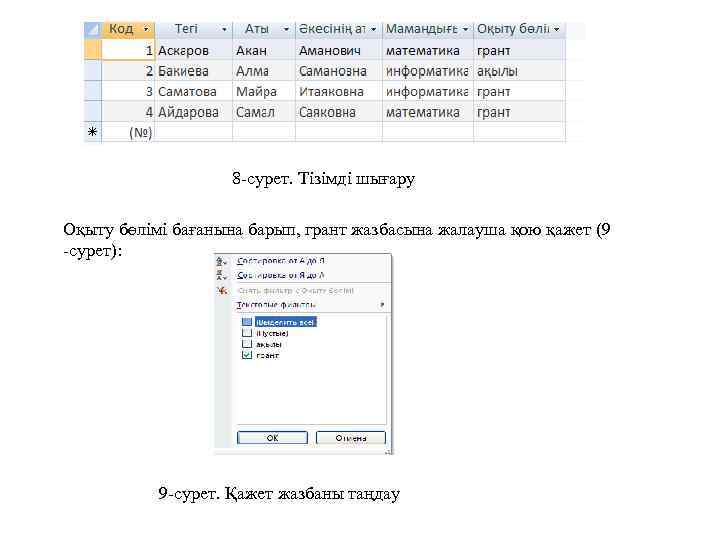Click the clear filter funnel icon
The image size is (720, 540).
(222, 290)
